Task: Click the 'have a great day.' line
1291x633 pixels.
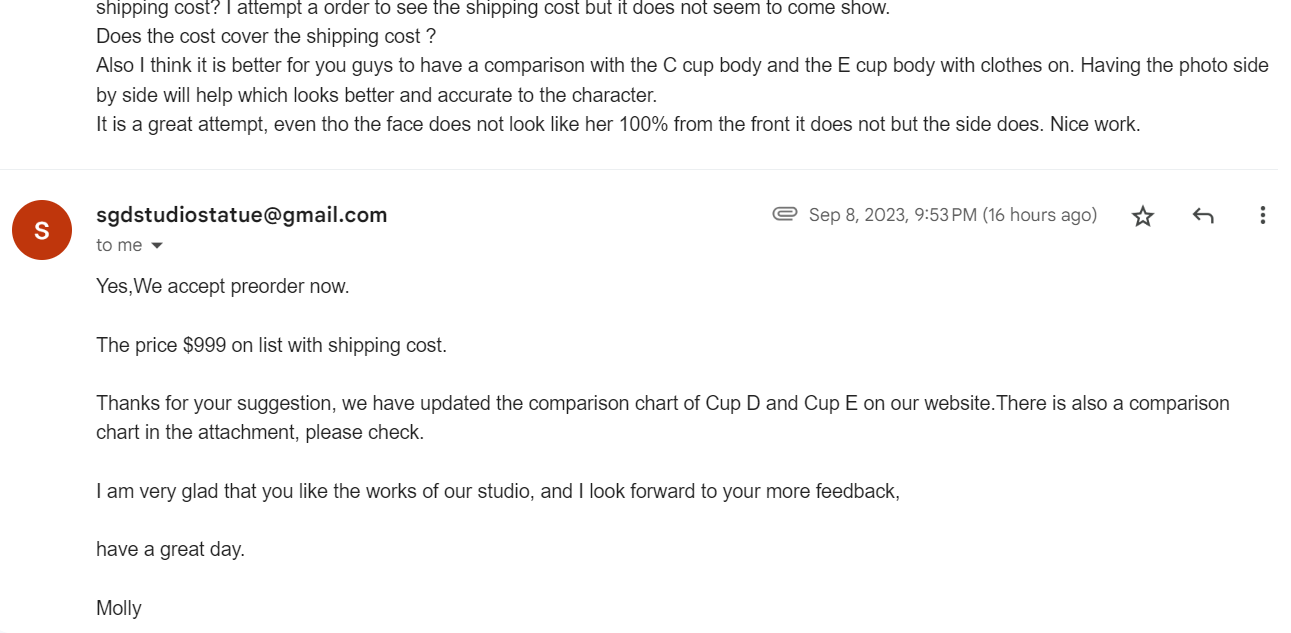Action: [170, 549]
